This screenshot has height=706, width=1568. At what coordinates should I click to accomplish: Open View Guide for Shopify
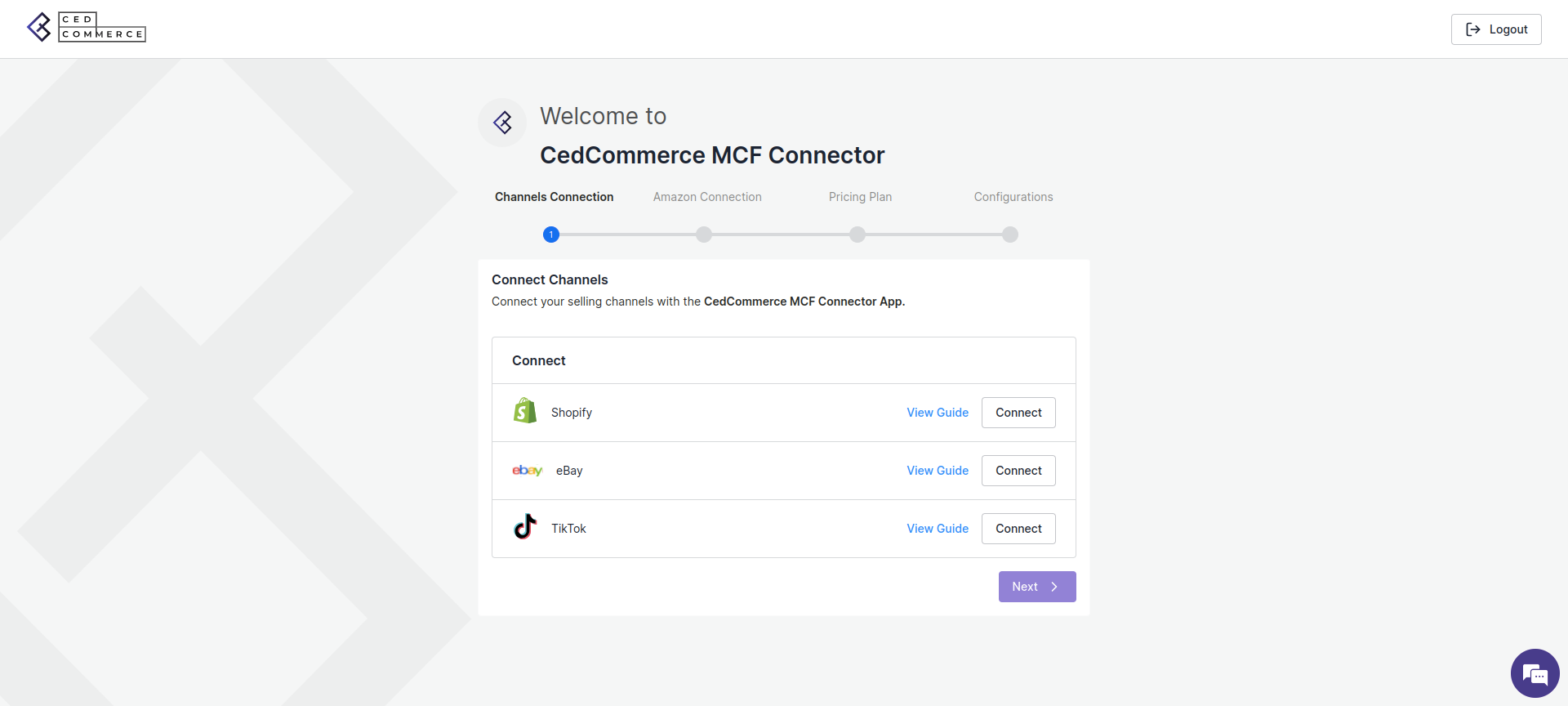[x=938, y=413]
